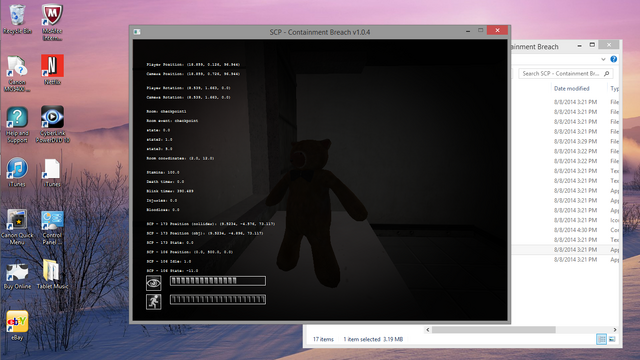Sort by Date modified column header
The width and height of the screenshot is (640, 360).
pos(571,89)
